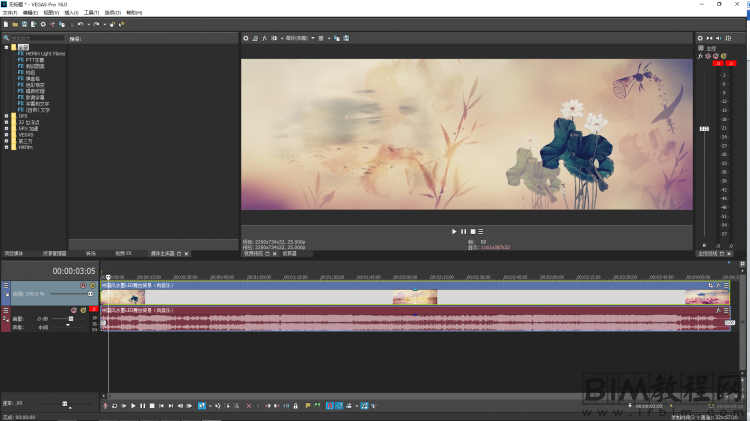The image size is (750, 421).
Task: Adjust the audio track volume slider
Action: click(71, 319)
